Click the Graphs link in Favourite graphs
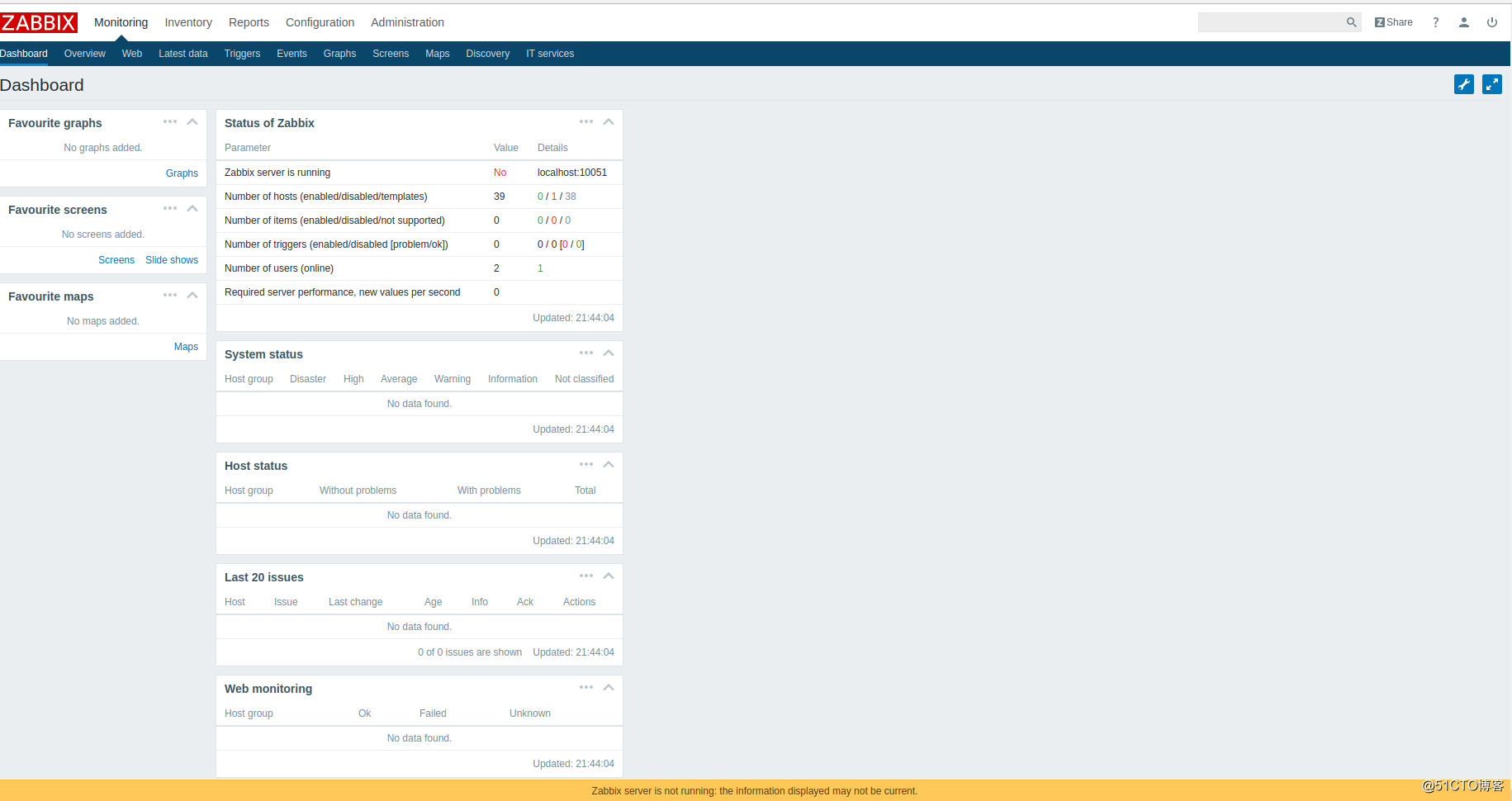Image resolution: width=1512 pixels, height=801 pixels. pyautogui.click(x=182, y=173)
